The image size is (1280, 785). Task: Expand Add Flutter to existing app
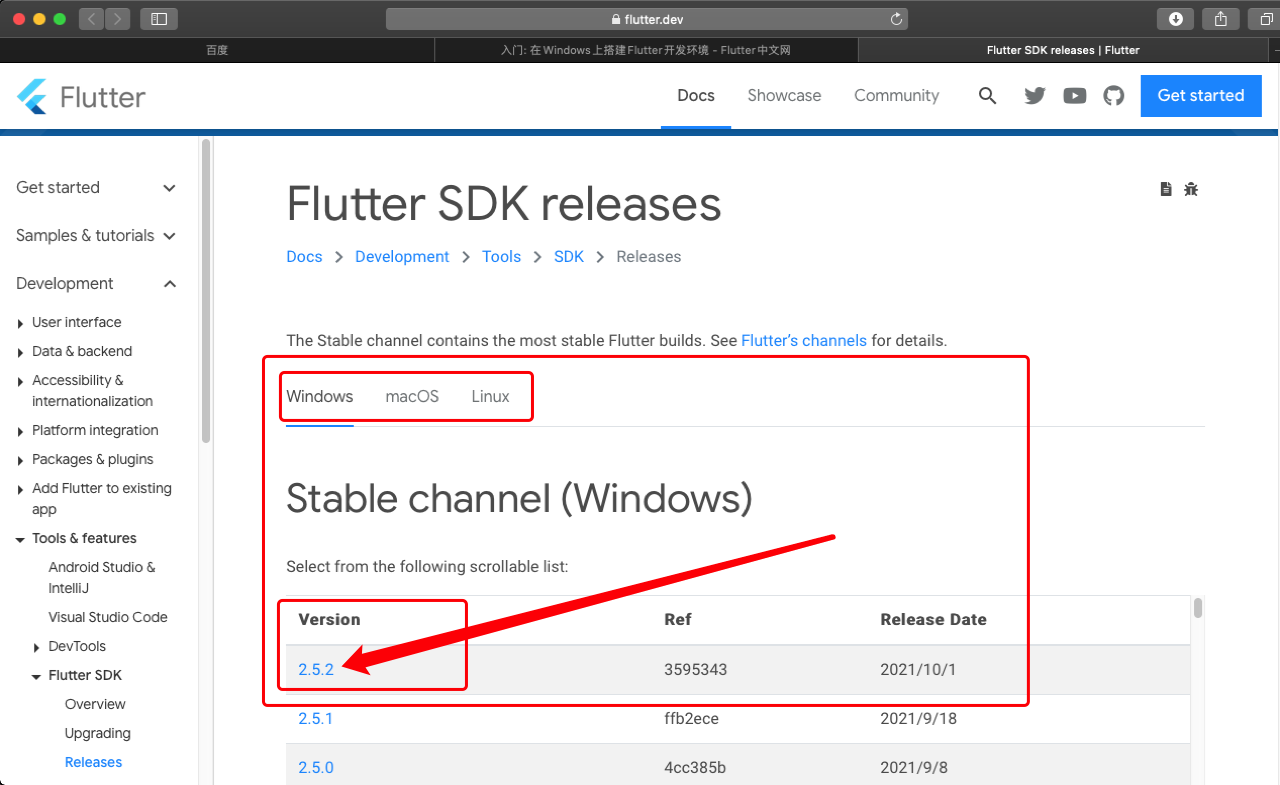(x=94, y=499)
